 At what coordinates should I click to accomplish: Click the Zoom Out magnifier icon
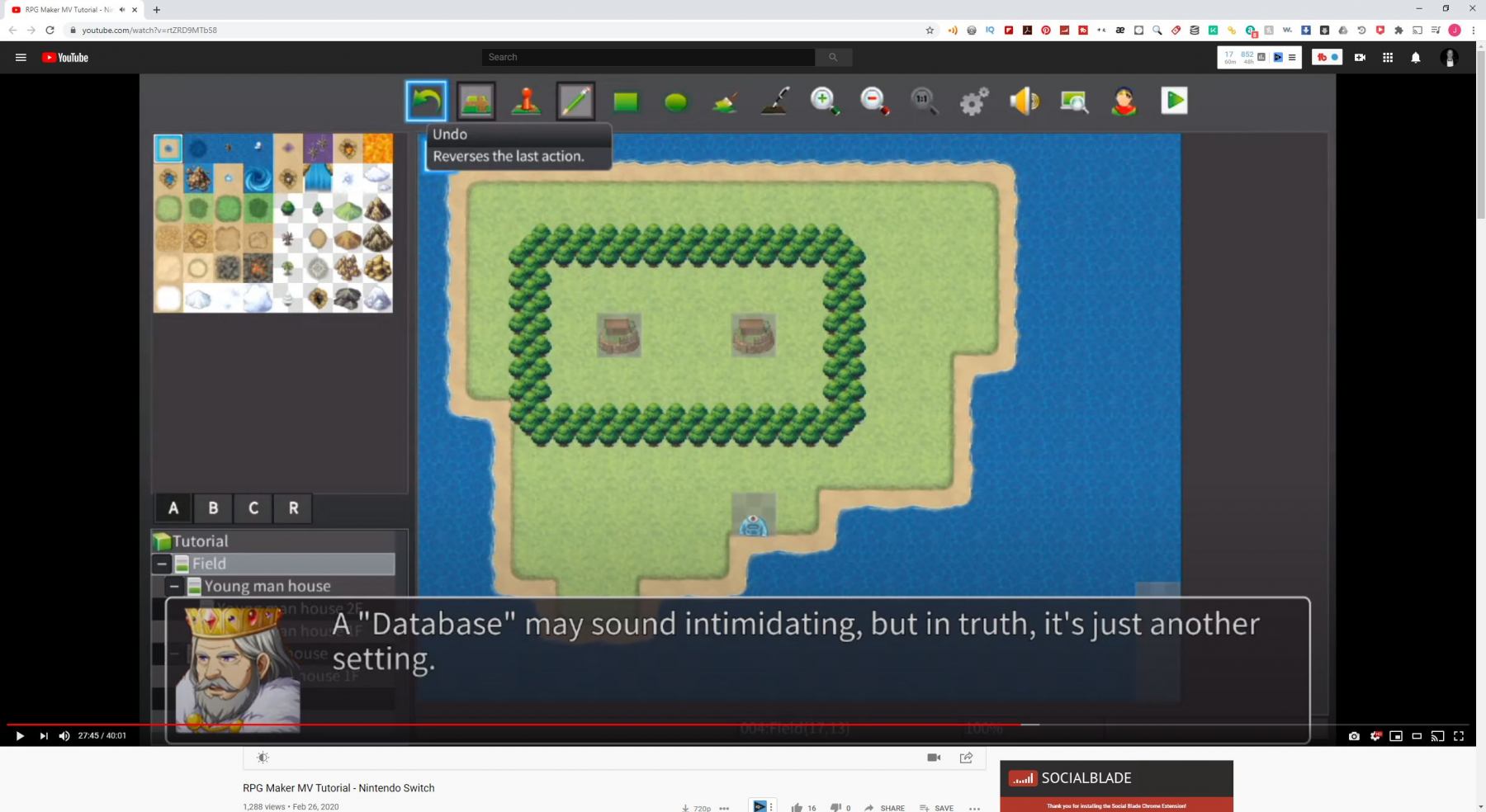click(874, 101)
